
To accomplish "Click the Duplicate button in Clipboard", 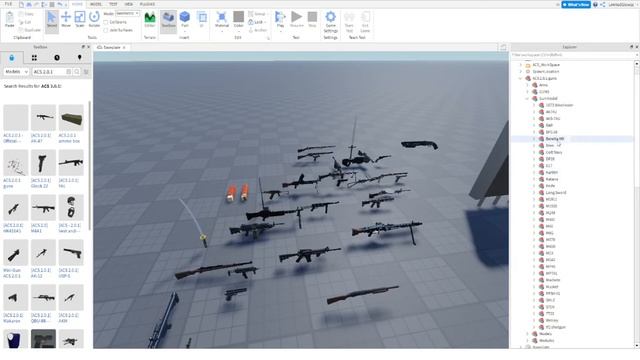I will (30, 30).
